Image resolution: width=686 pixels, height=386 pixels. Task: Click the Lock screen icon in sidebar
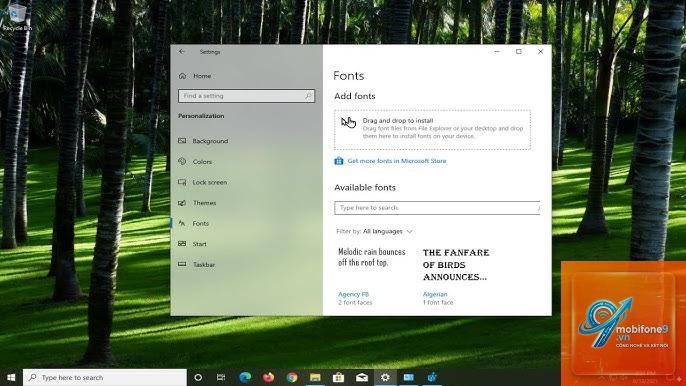point(182,182)
